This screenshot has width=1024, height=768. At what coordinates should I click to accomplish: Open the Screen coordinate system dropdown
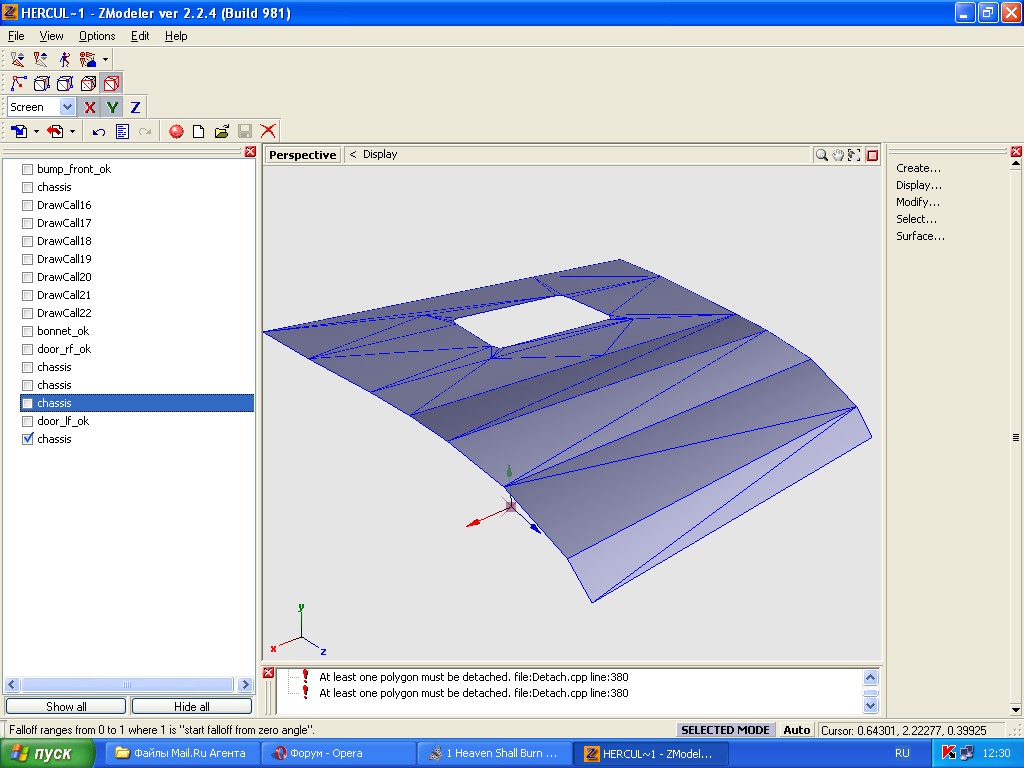67,107
